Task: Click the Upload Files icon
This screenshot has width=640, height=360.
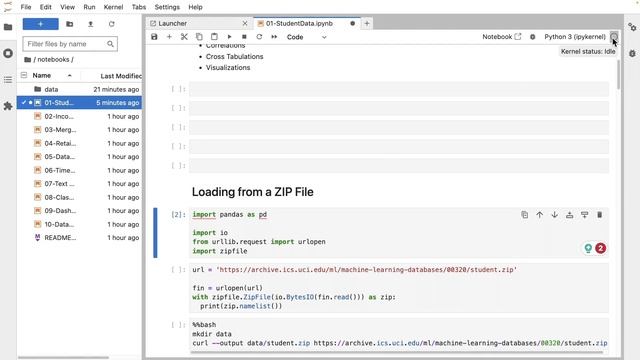Action: (91, 24)
